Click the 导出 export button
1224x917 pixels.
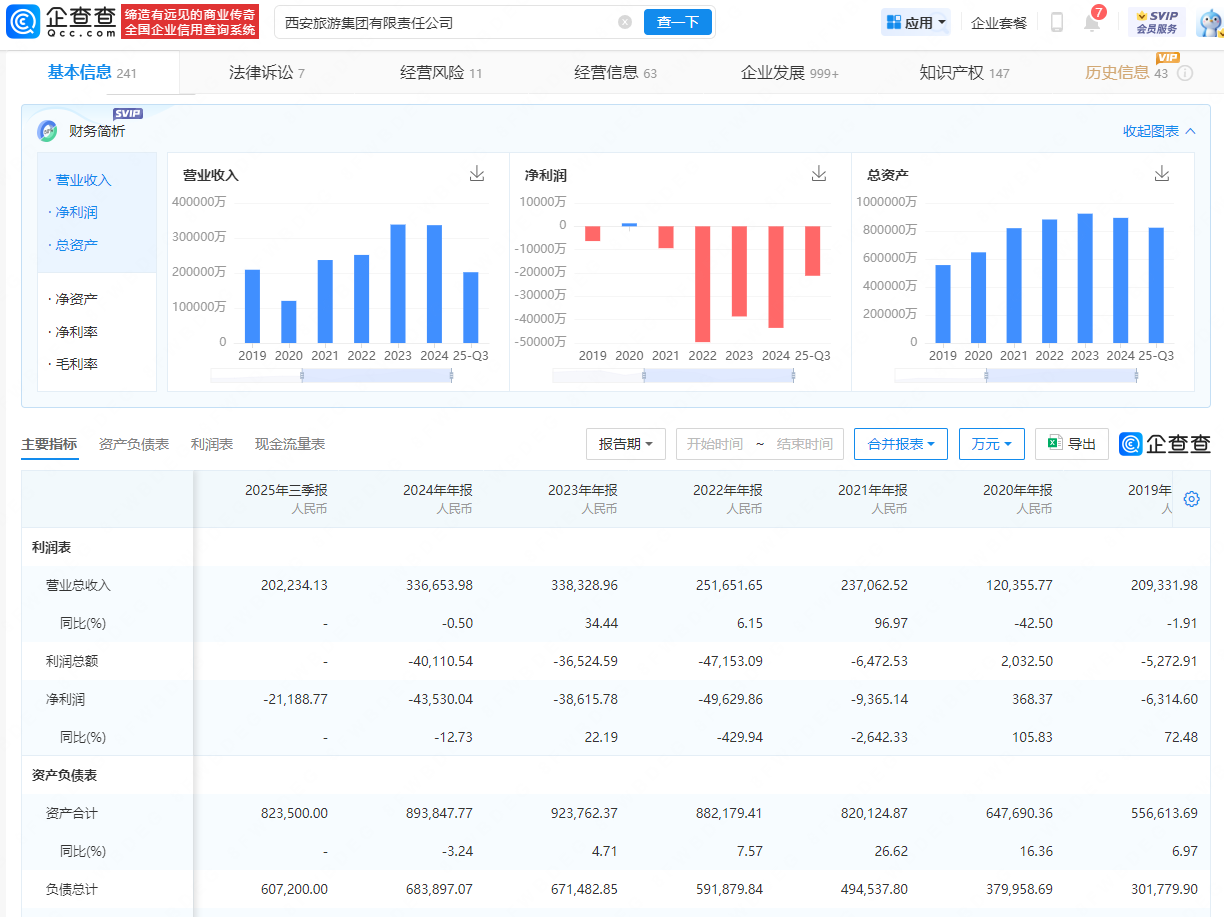point(1072,444)
